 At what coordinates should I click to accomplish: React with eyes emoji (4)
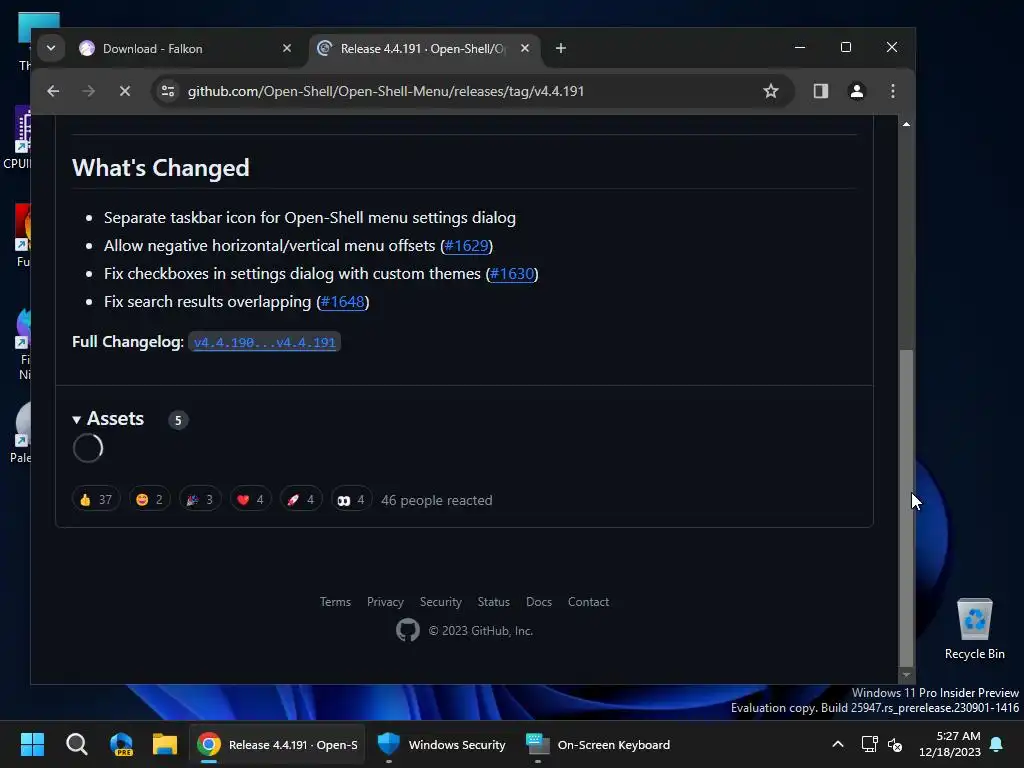point(351,500)
